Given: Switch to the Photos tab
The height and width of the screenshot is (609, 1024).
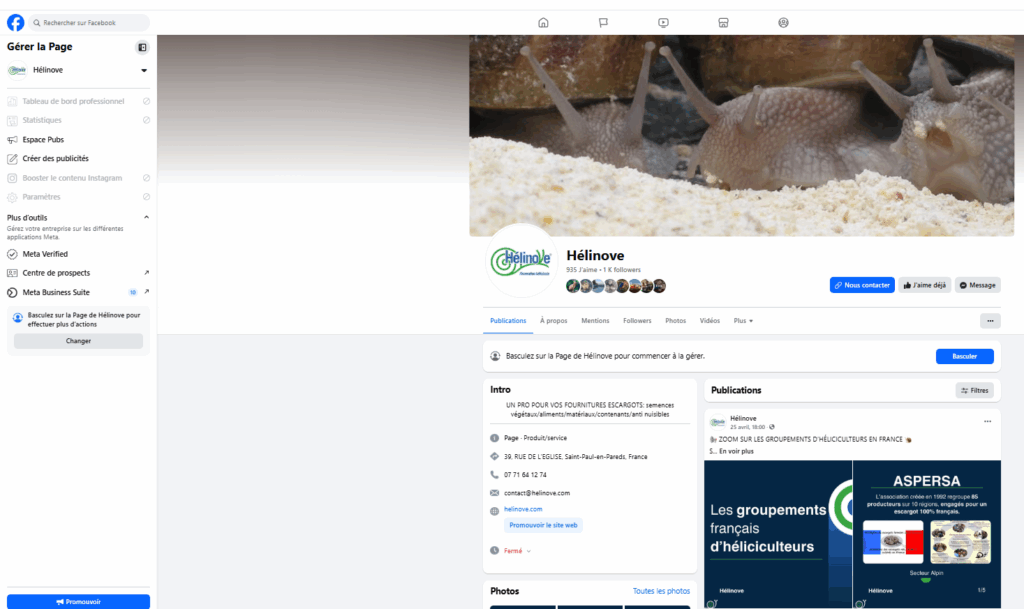Looking at the screenshot, I should coord(675,320).
